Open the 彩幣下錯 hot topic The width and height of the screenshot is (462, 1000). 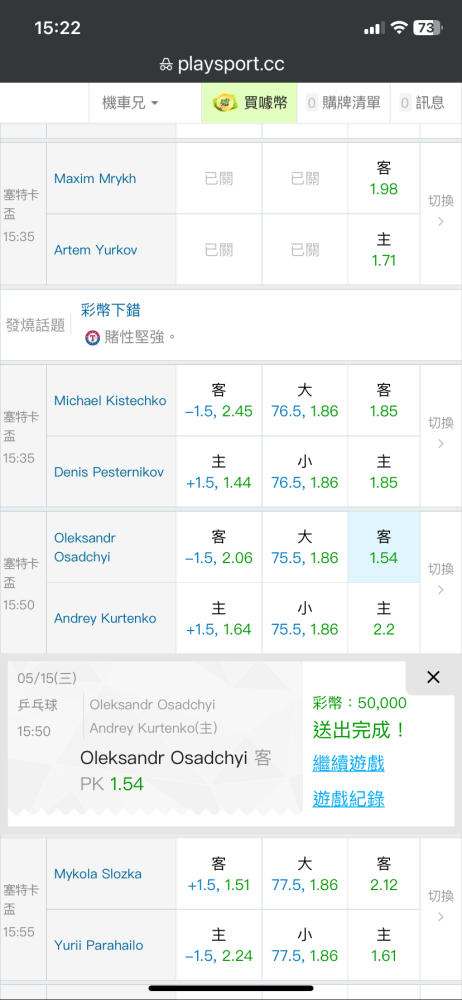click(x=110, y=311)
